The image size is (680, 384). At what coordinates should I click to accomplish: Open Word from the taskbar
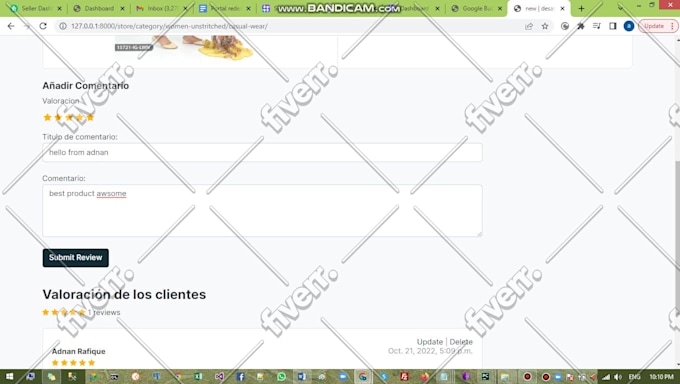click(x=302, y=377)
